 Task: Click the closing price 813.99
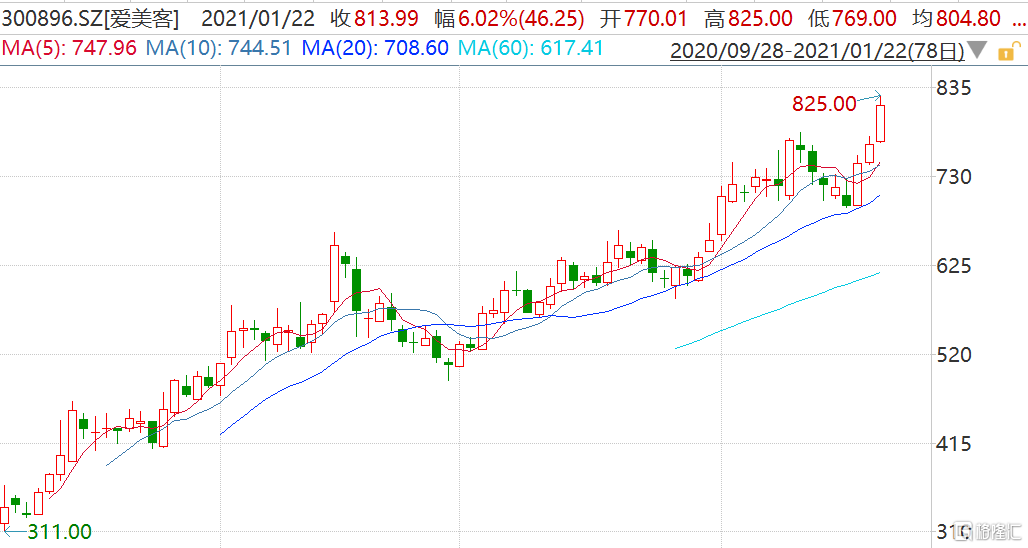click(386, 18)
